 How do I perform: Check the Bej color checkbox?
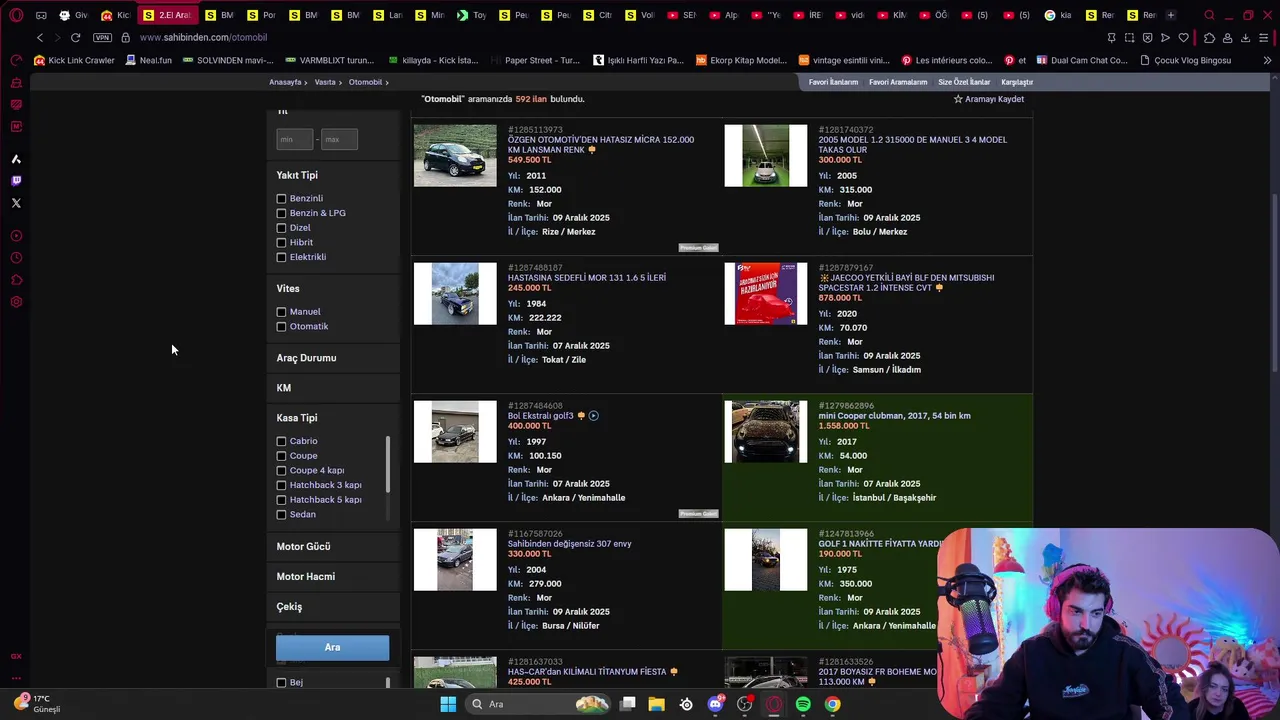pos(281,682)
